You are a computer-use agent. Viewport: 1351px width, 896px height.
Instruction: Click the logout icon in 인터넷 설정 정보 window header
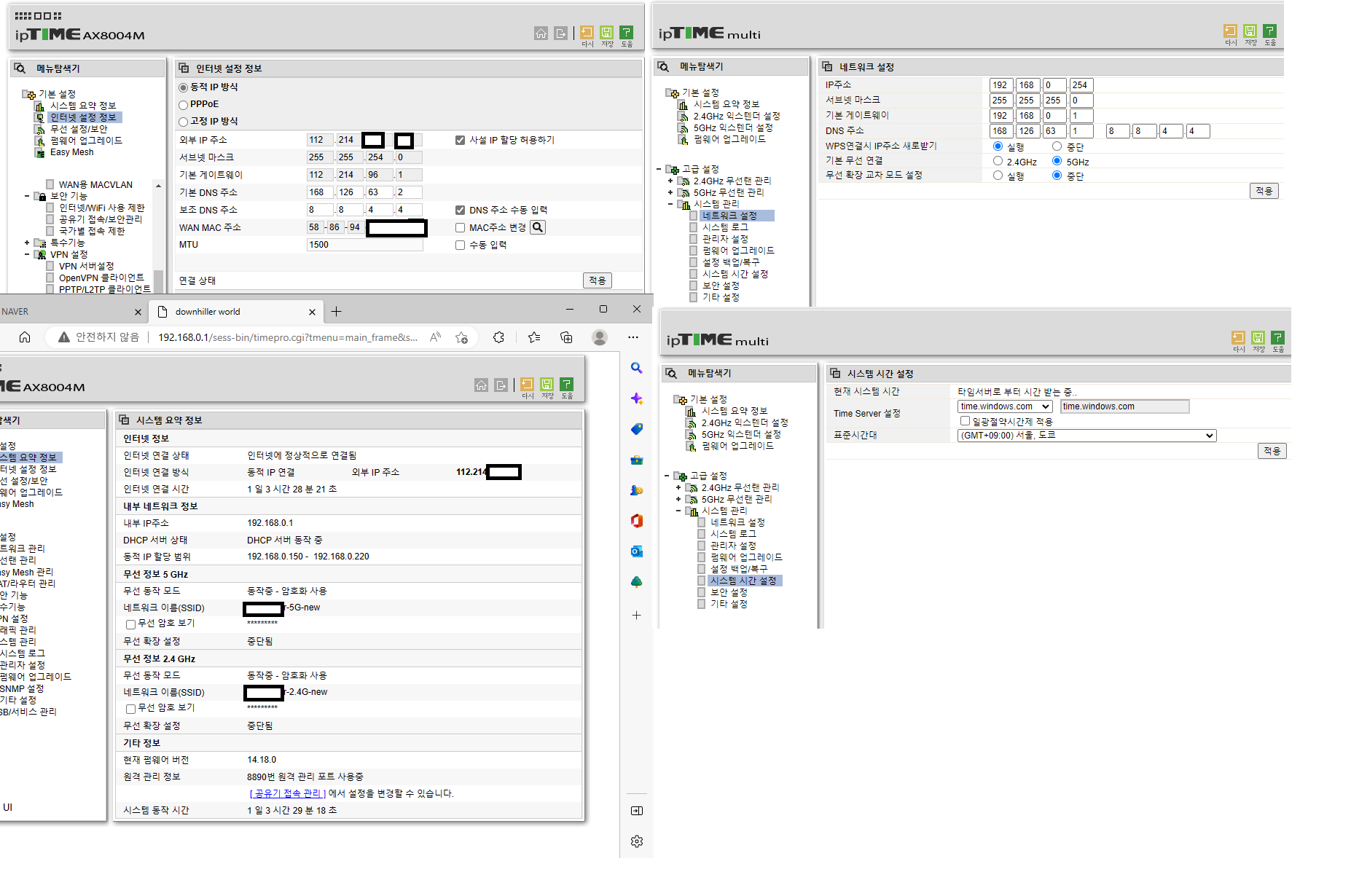point(560,33)
